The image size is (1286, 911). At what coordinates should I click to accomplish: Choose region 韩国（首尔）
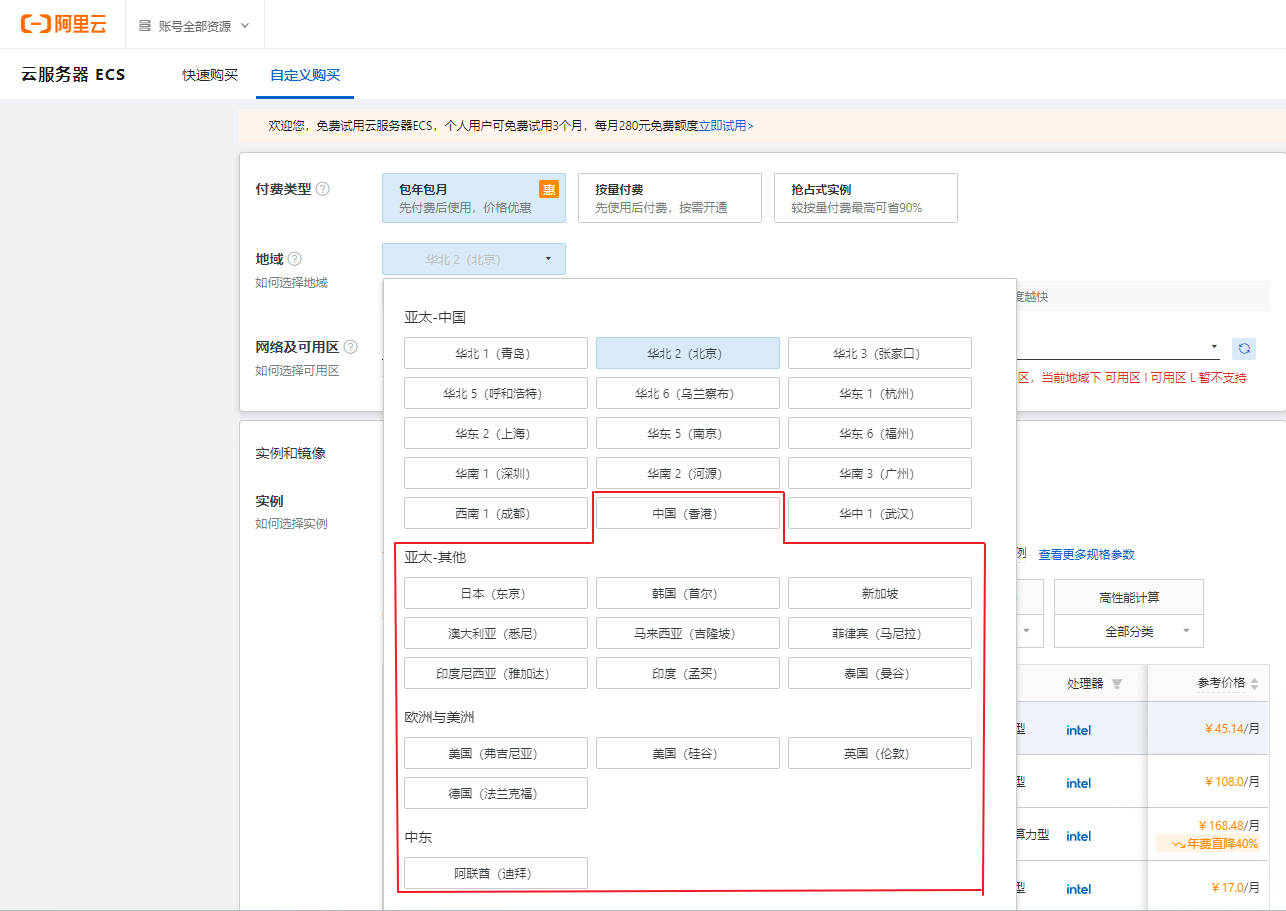click(688, 593)
